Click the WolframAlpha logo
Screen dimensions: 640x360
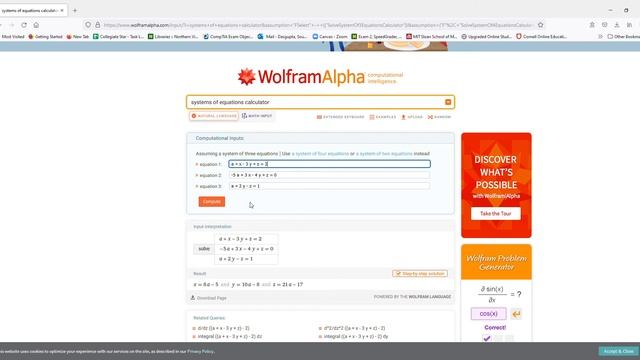point(301,77)
